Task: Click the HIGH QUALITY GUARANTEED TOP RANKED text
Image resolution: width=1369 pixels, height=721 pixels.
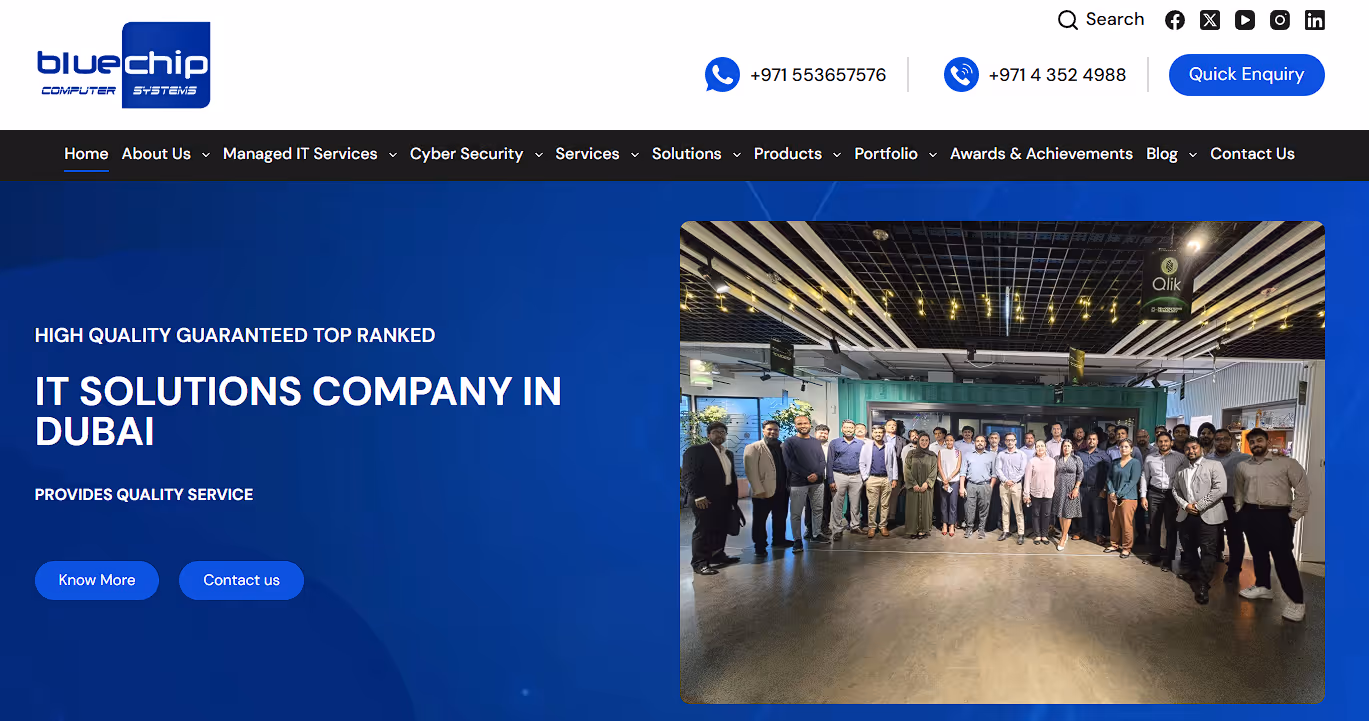Action: coord(235,335)
